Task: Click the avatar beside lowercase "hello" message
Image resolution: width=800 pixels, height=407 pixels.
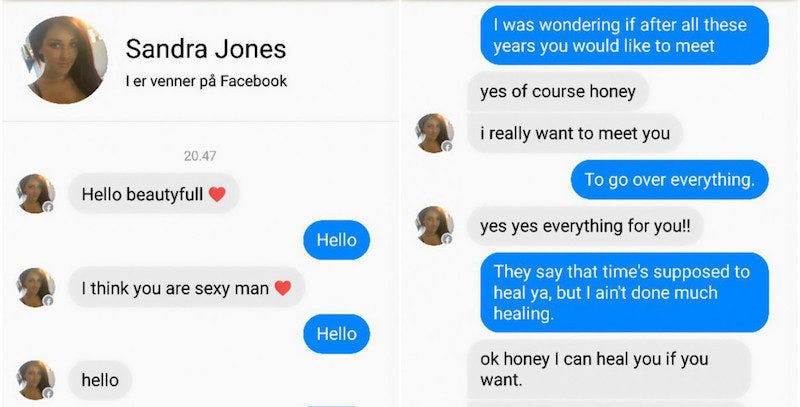Action: pos(36,380)
